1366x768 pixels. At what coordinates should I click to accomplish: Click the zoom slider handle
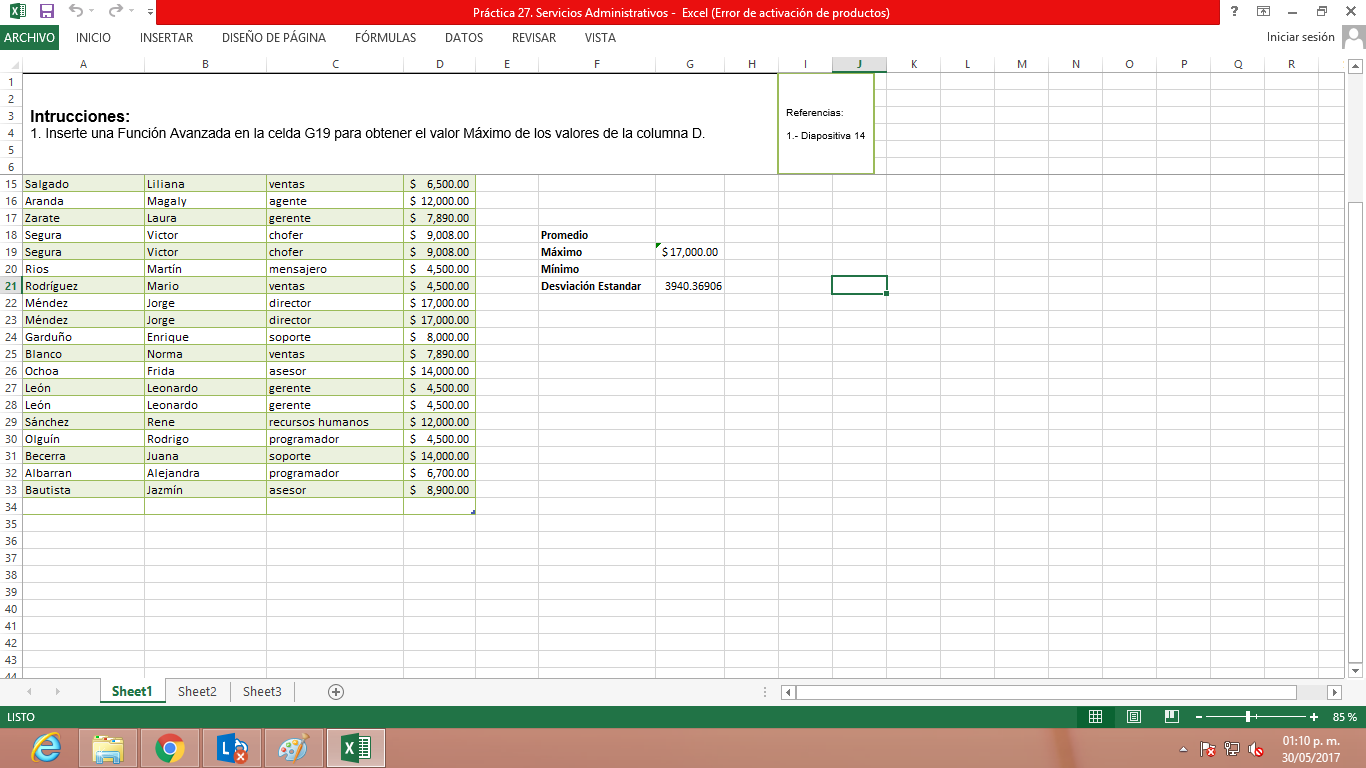(1249, 717)
